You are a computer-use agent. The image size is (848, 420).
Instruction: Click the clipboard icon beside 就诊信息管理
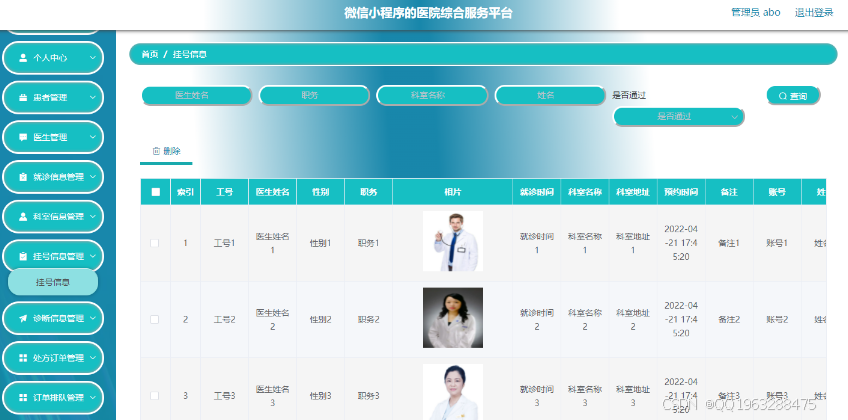click(23, 177)
